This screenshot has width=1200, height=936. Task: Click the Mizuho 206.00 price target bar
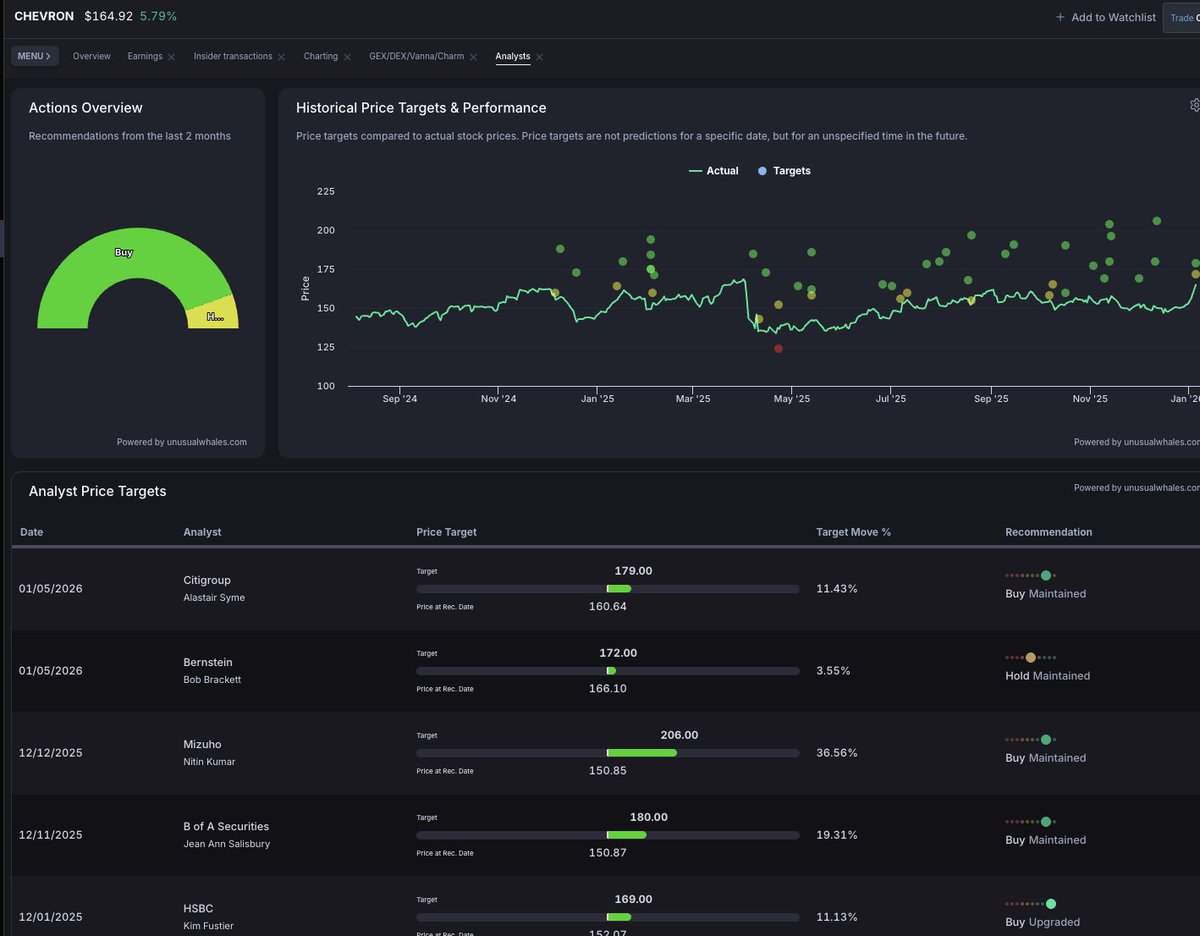(642, 753)
